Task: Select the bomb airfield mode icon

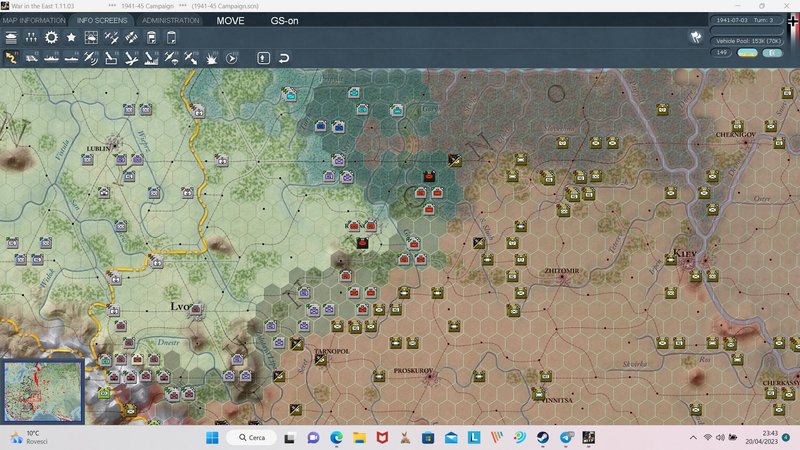Action: point(131,58)
